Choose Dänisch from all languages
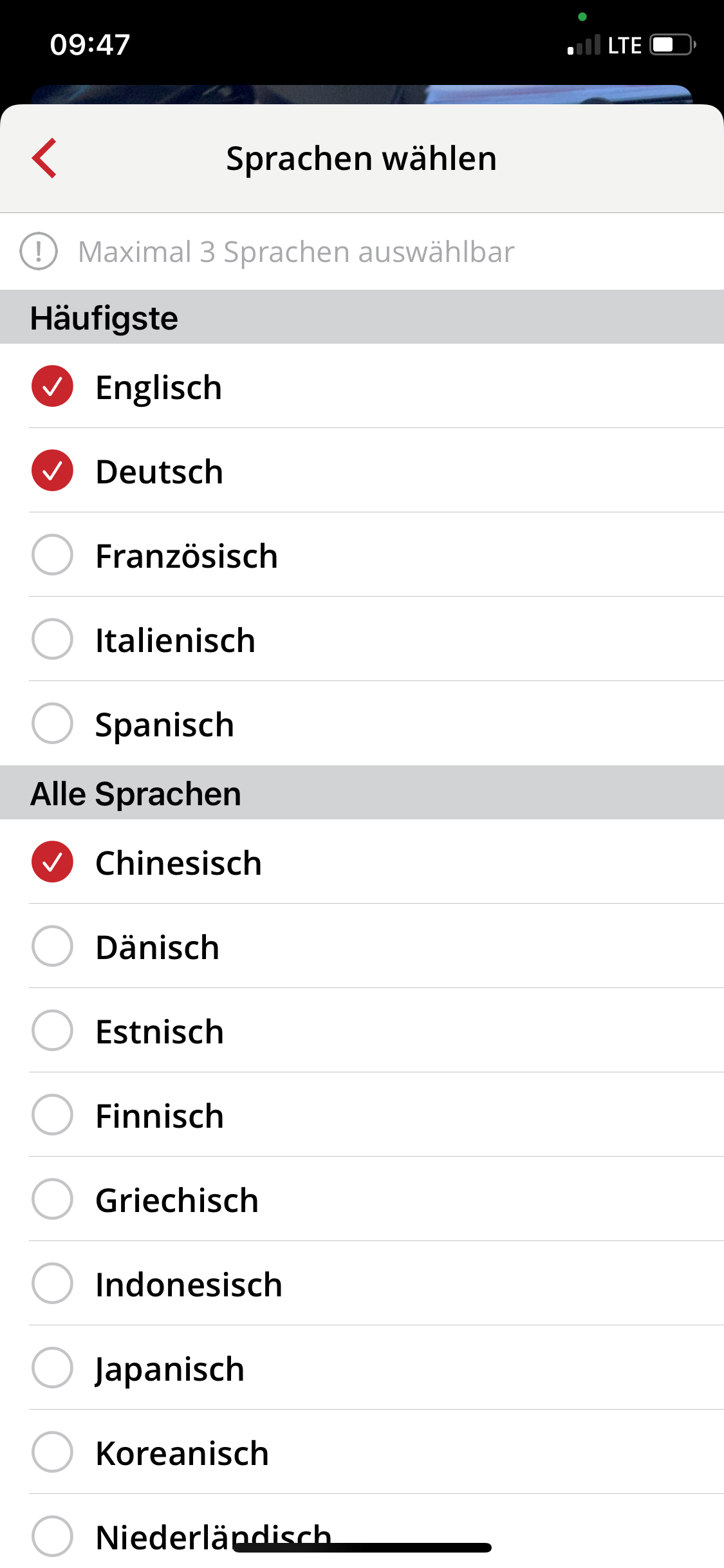Viewport: 724px width, 1568px height. click(x=362, y=946)
